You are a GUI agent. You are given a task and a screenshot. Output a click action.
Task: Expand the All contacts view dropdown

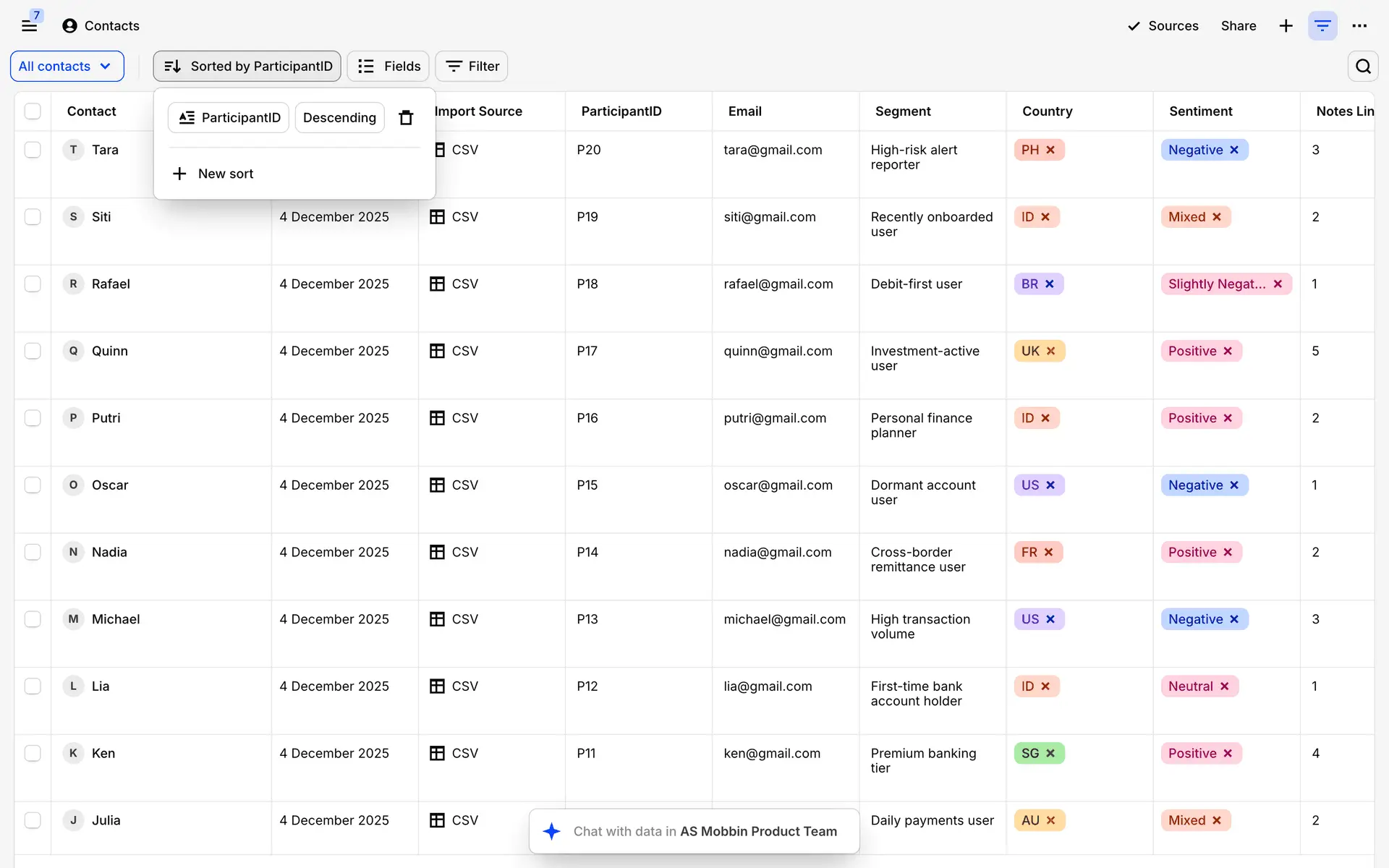67,67
